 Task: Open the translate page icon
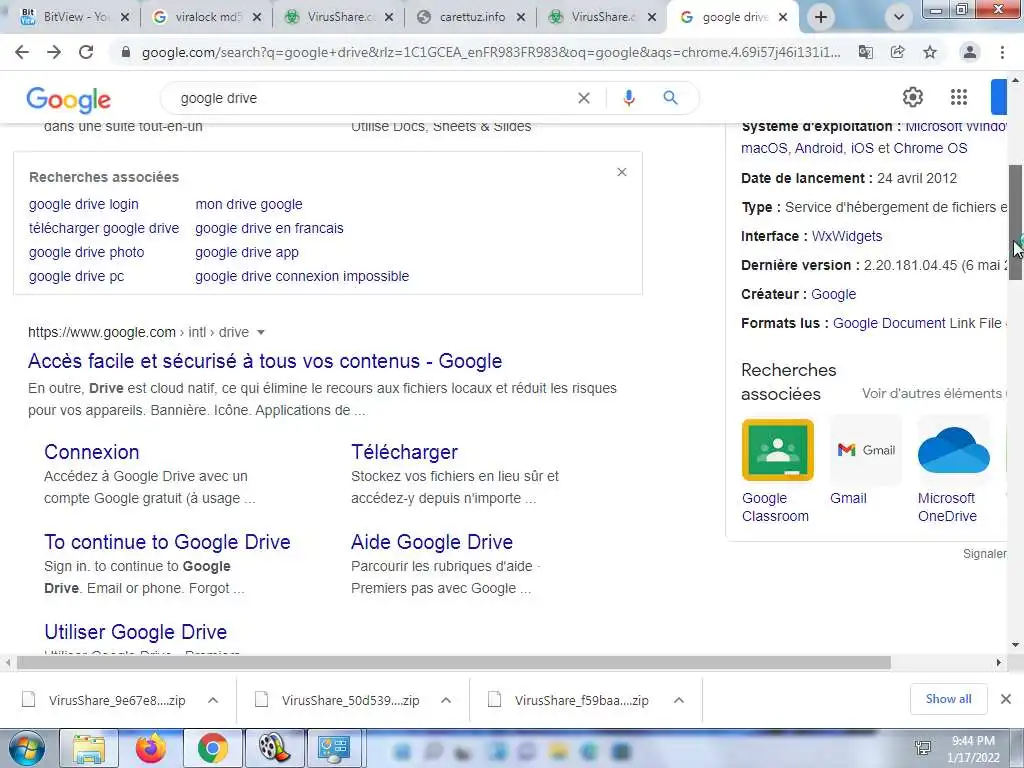(x=866, y=52)
